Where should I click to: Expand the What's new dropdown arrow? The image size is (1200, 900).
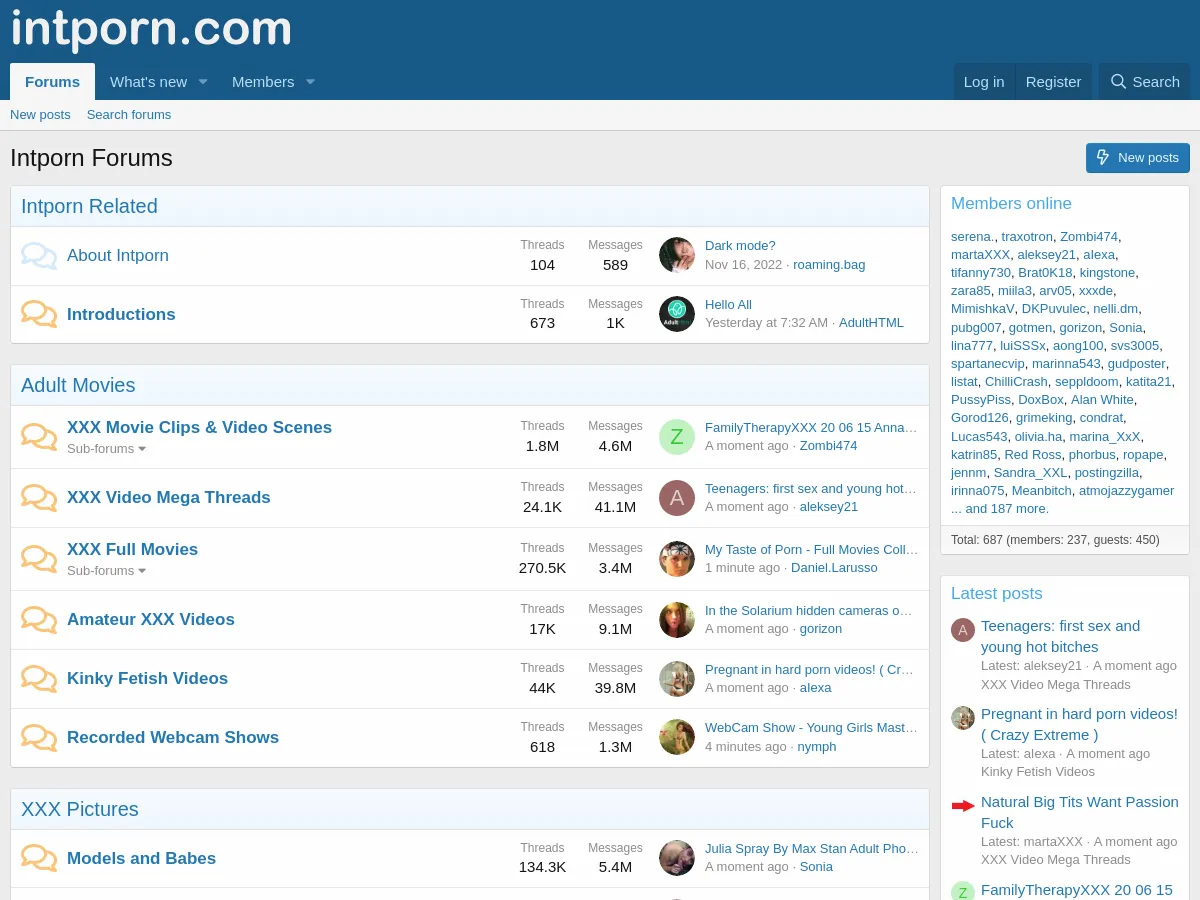203,82
